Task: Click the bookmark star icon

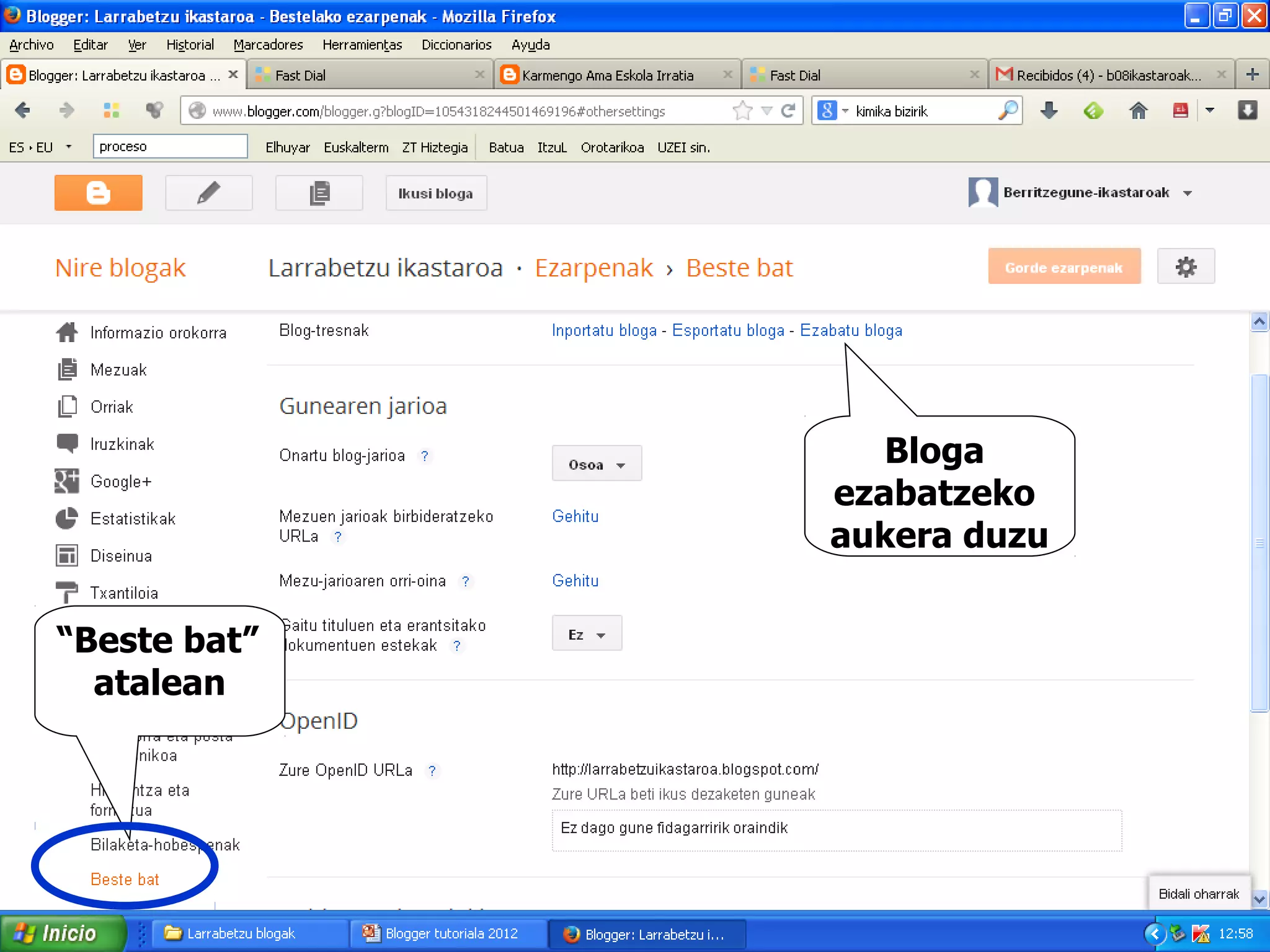Action: [x=742, y=110]
